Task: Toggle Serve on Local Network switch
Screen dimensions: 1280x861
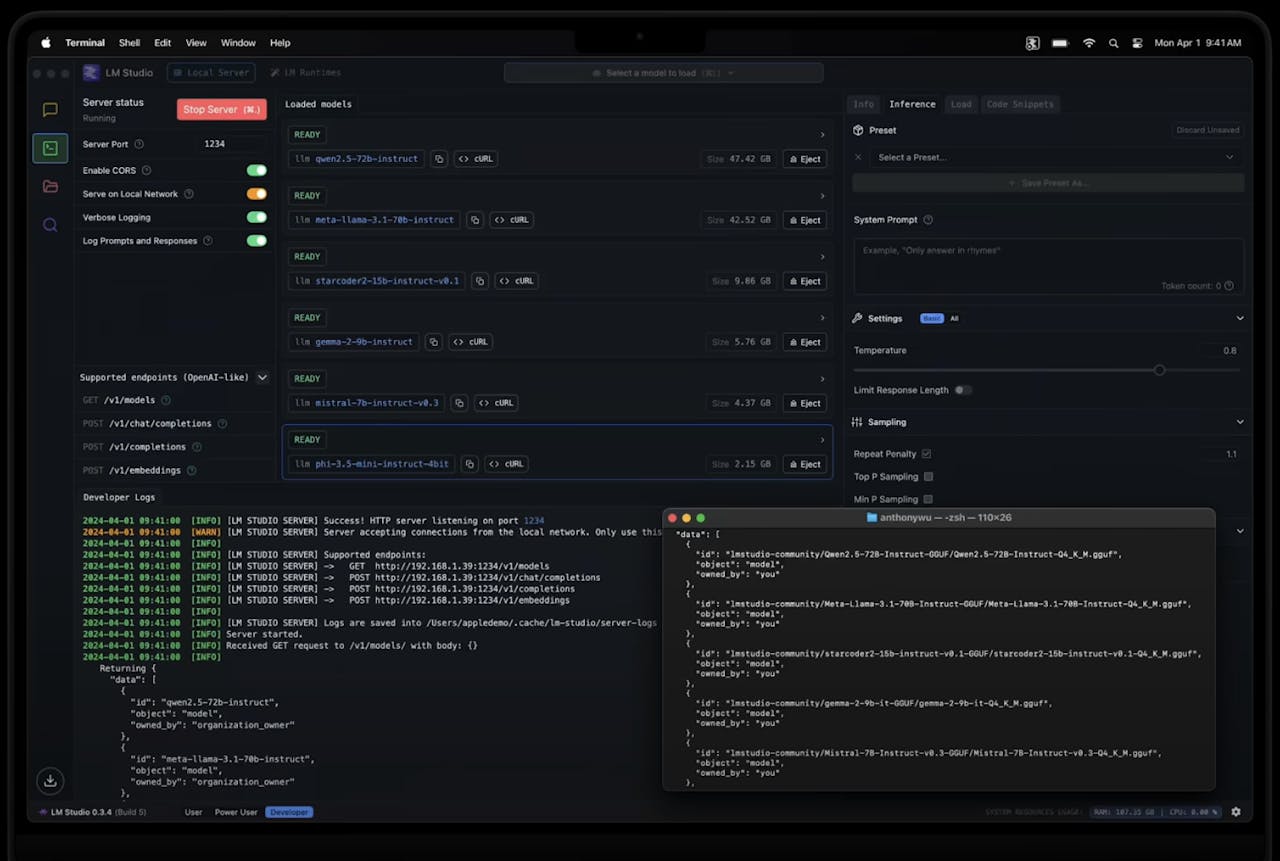Action: (257, 194)
